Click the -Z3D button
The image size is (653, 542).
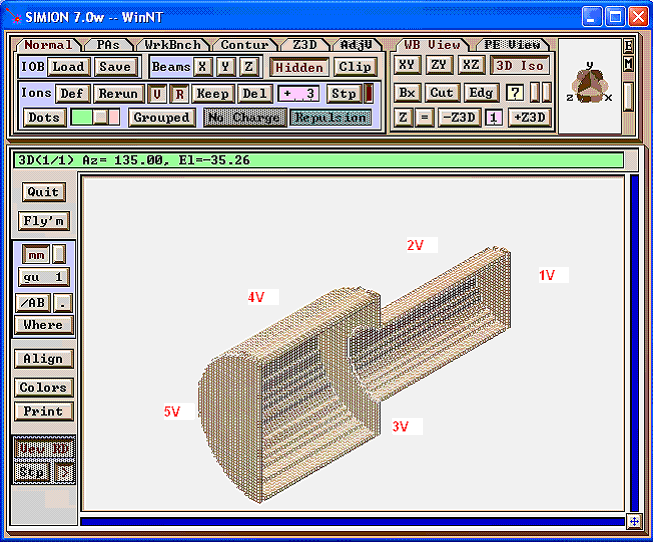(x=459, y=118)
